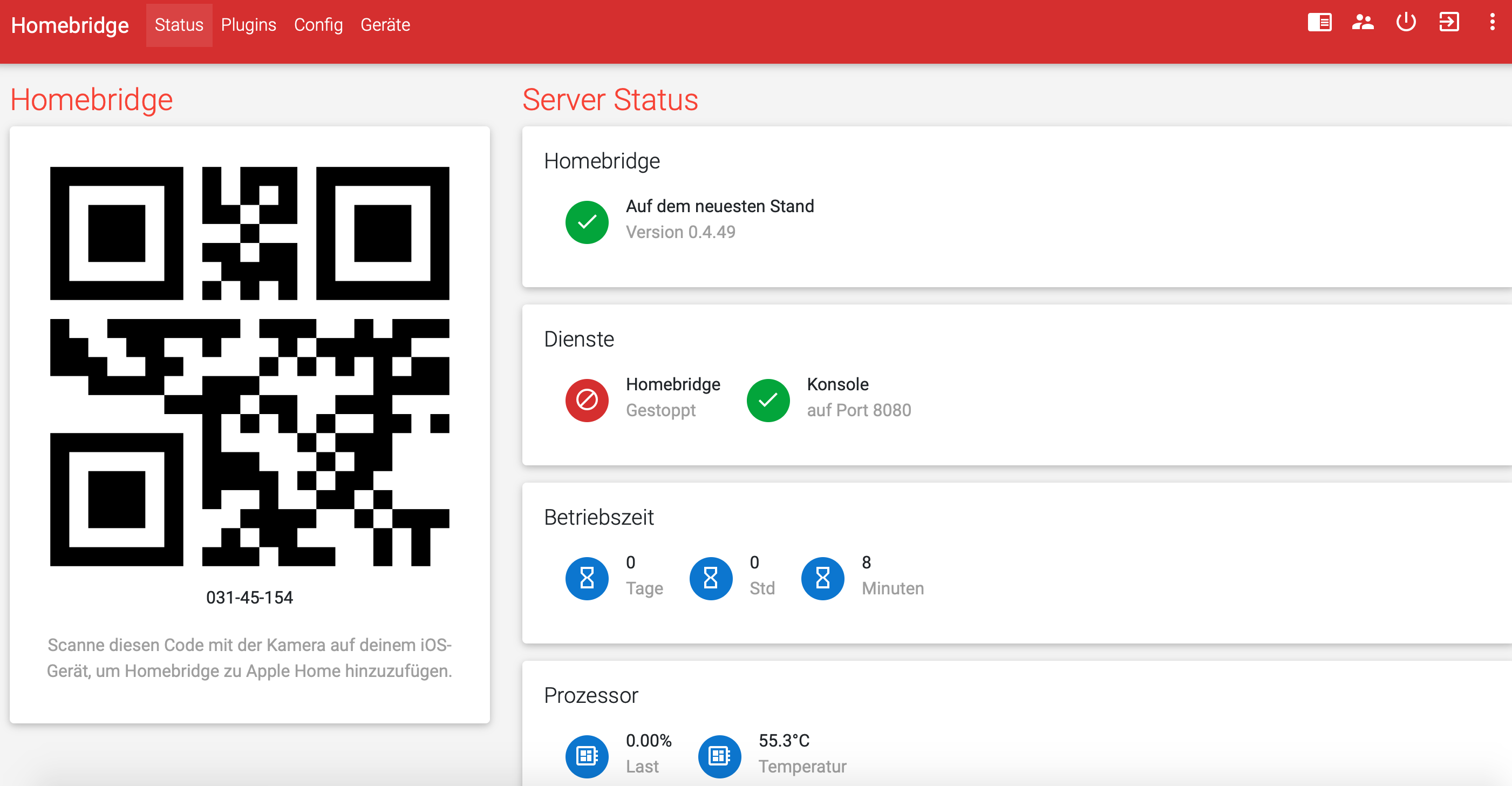Select the Status tab
1512x786 pixels.
click(179, 25)
